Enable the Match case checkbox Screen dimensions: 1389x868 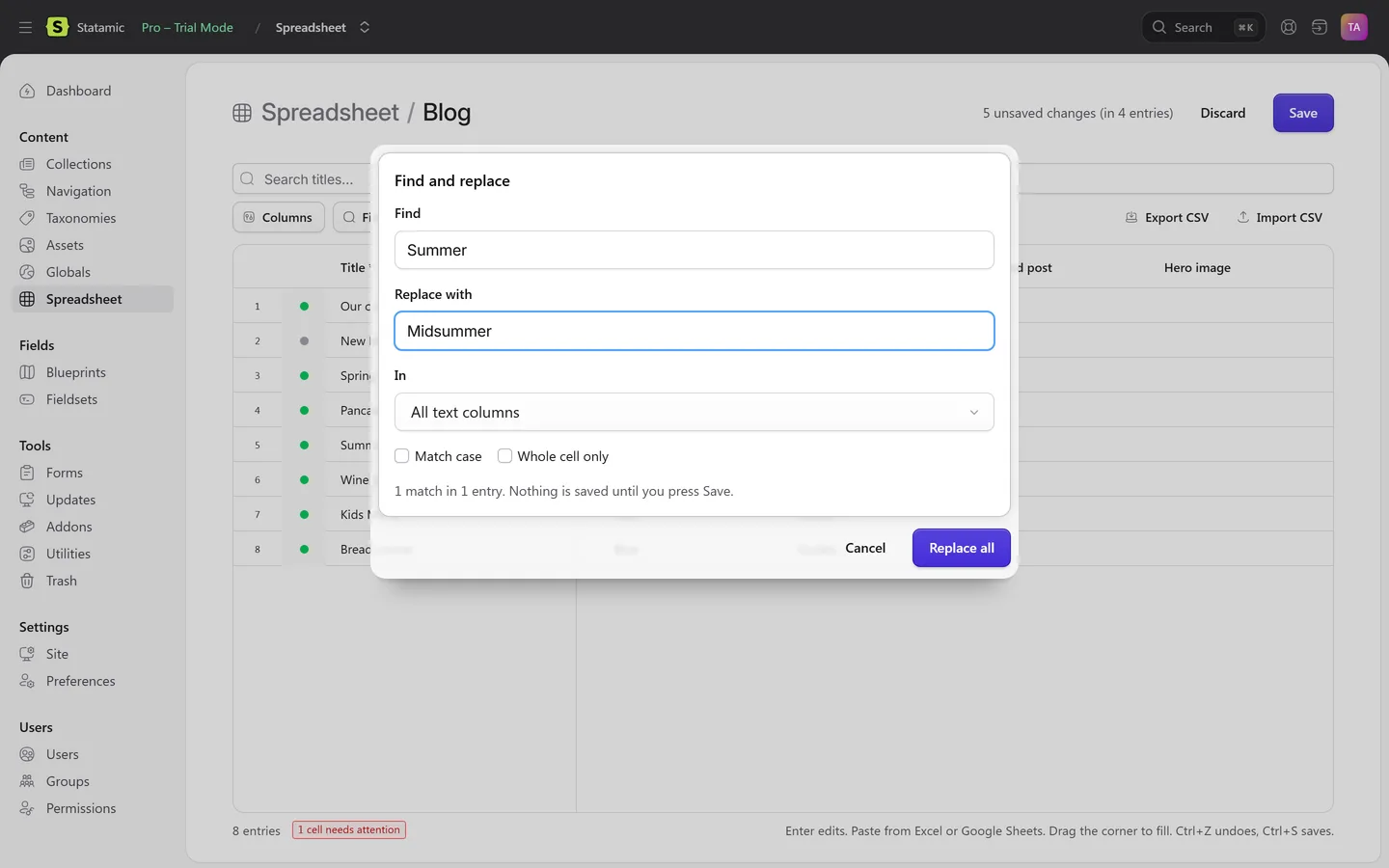[x=402, y=456]
